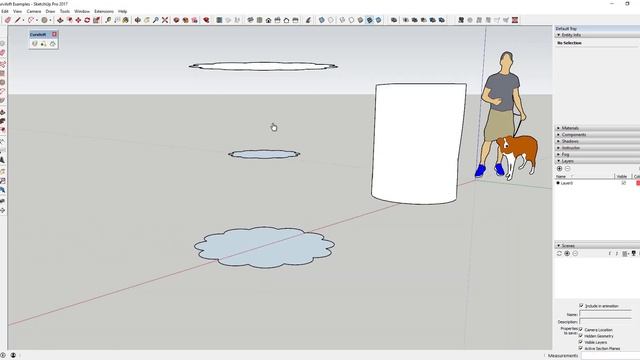640x360 pixels.
Task: Select the Circle shape tool
Action: (x=44, y=20)
